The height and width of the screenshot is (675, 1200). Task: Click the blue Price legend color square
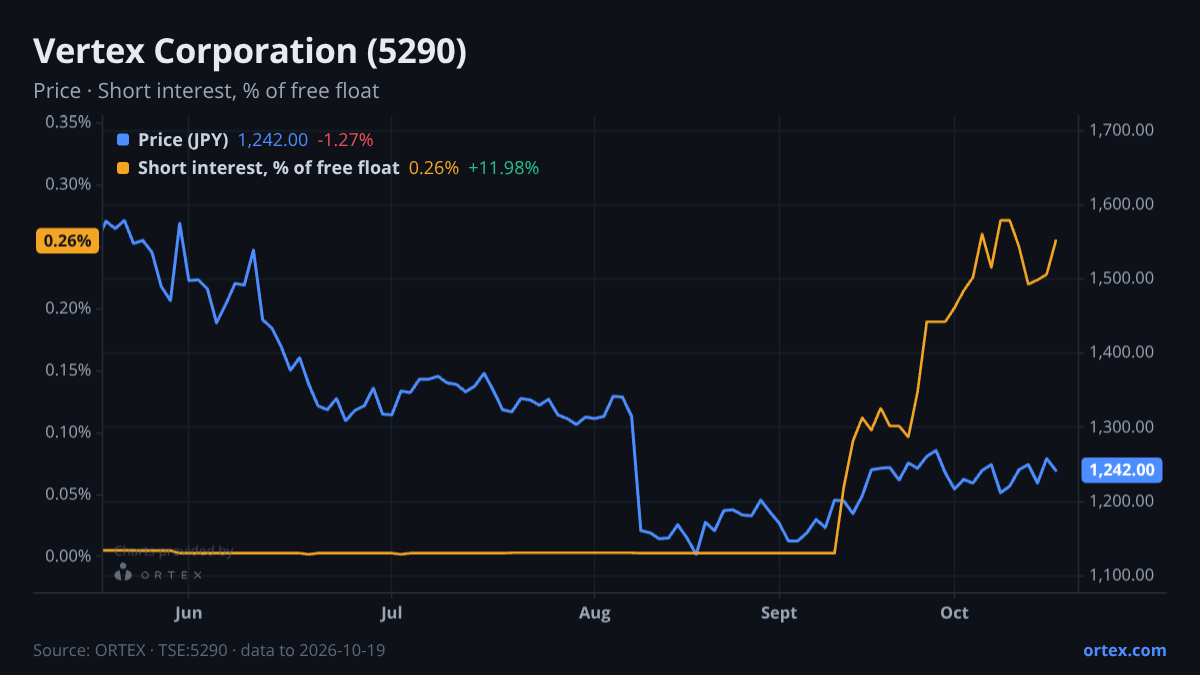pyautogui.click(x=123, y=140)
